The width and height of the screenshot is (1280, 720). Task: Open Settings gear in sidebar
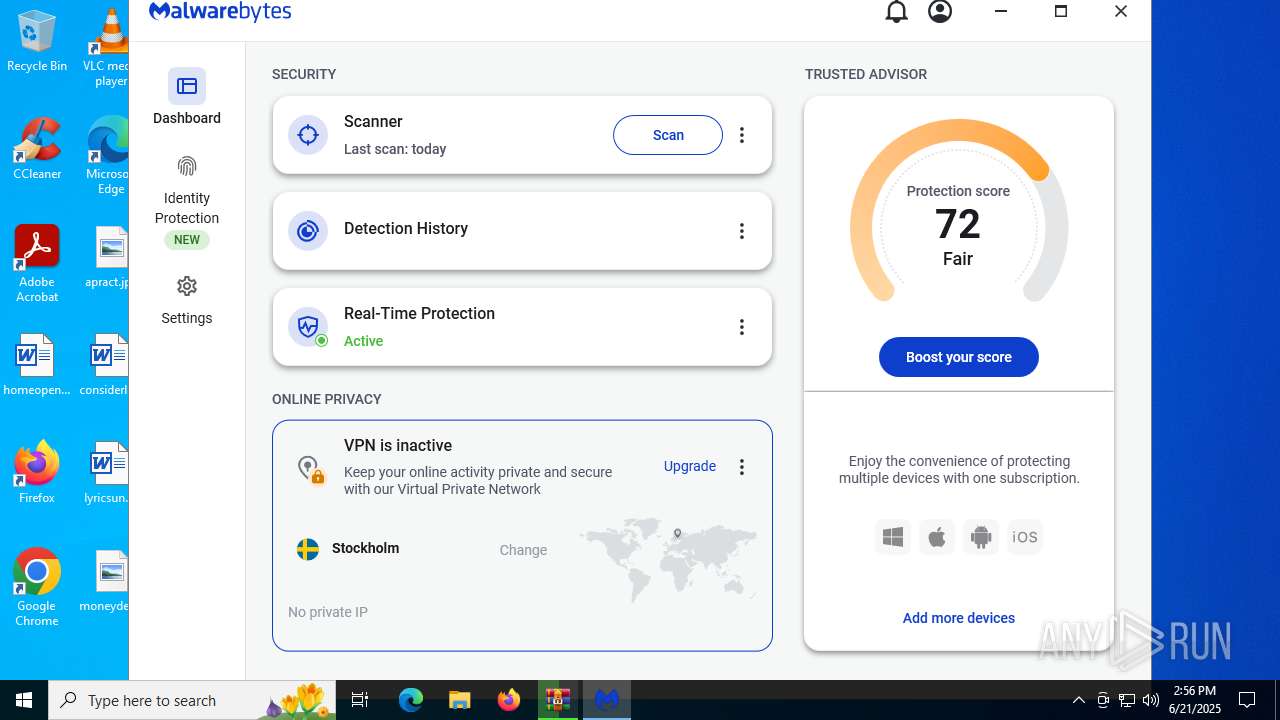187,287
